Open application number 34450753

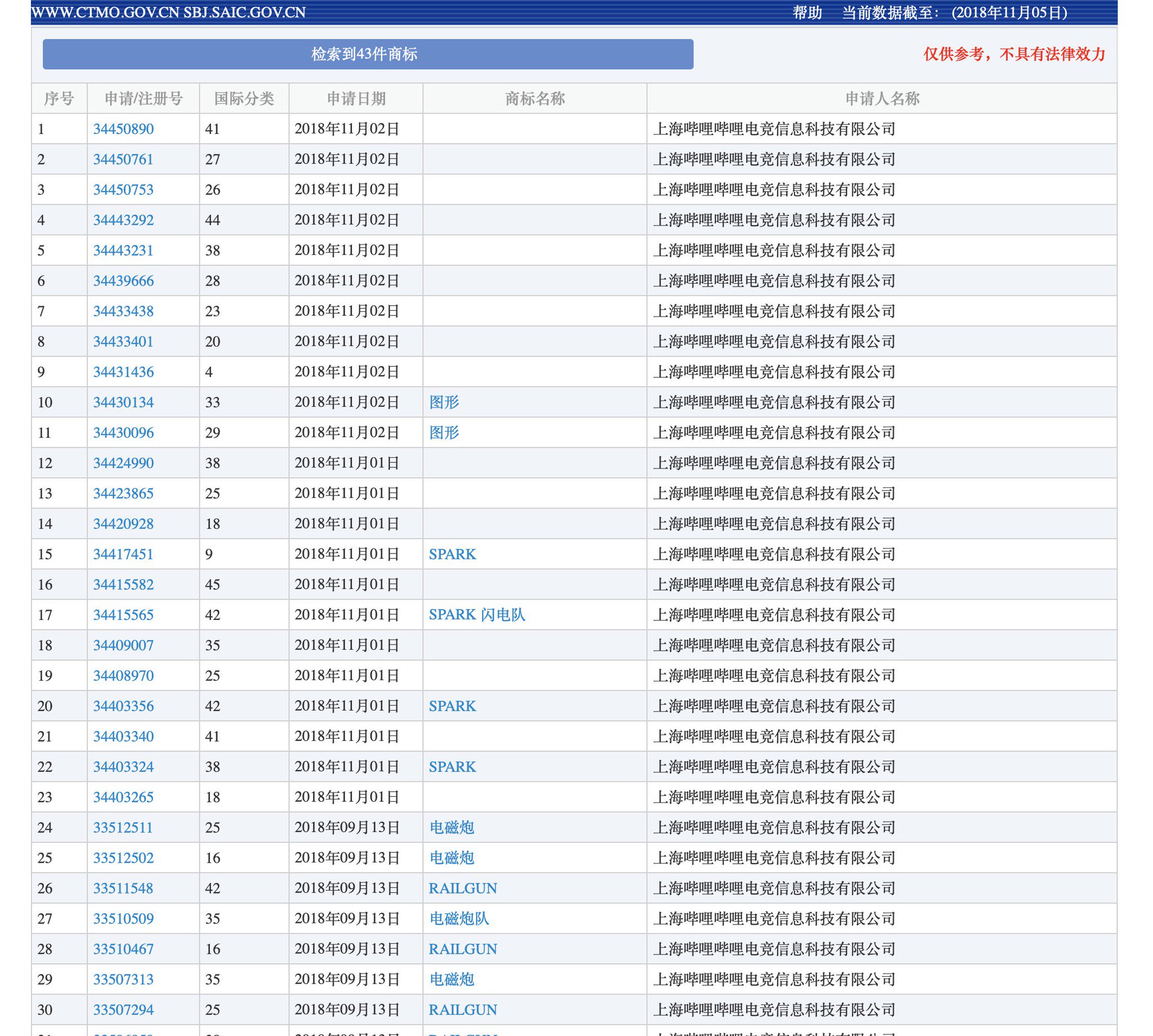(x=123, y=190)
